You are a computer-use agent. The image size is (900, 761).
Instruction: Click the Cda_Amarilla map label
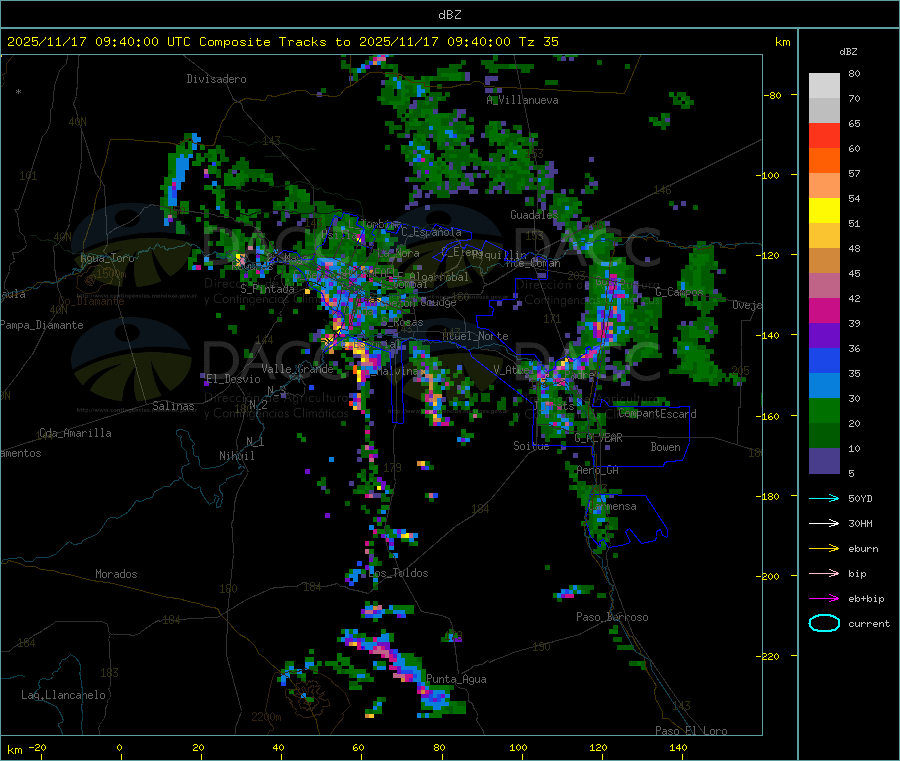75,433
